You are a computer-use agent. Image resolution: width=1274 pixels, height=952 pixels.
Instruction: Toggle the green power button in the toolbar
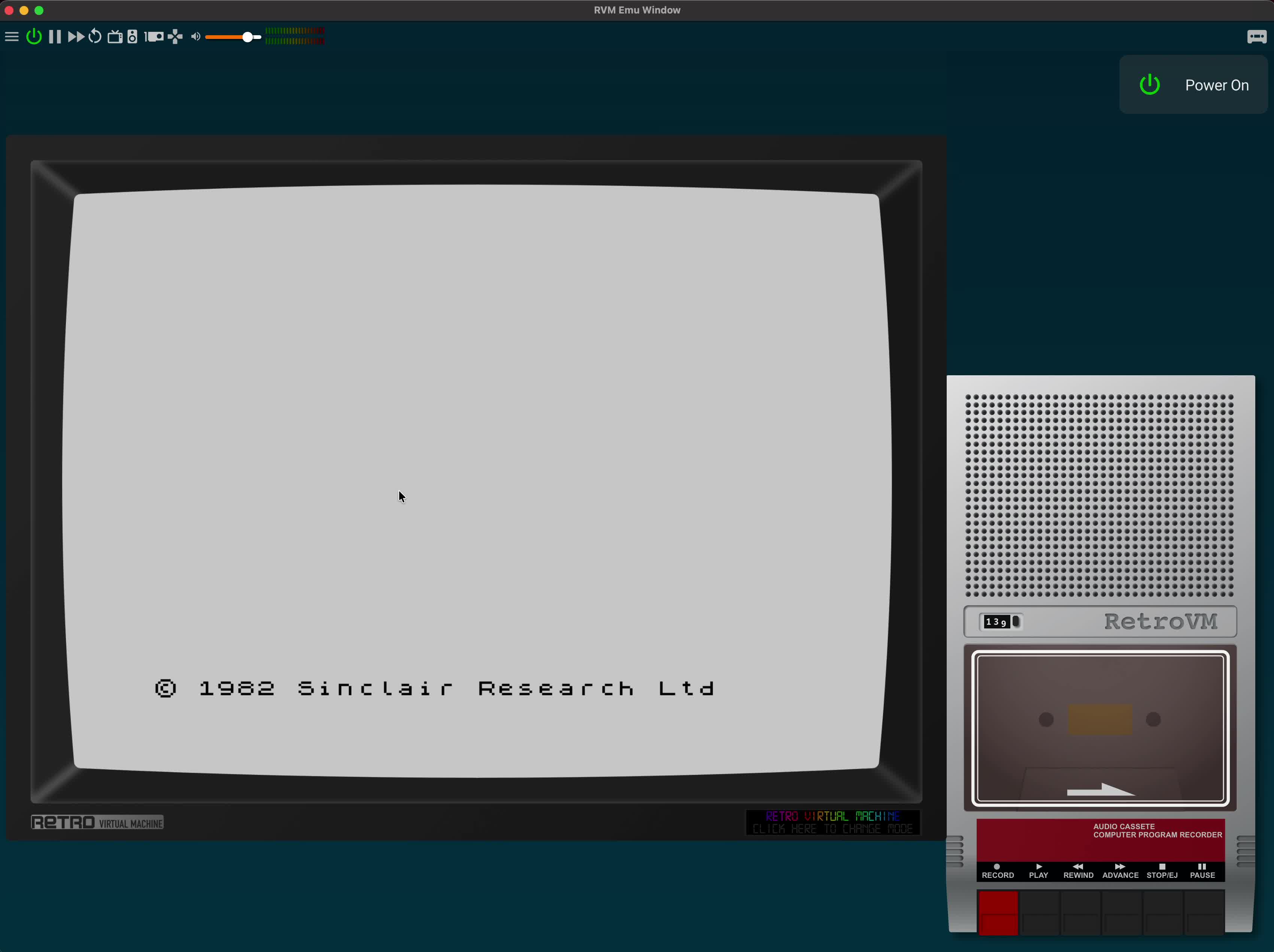click(x=34, y=37)
